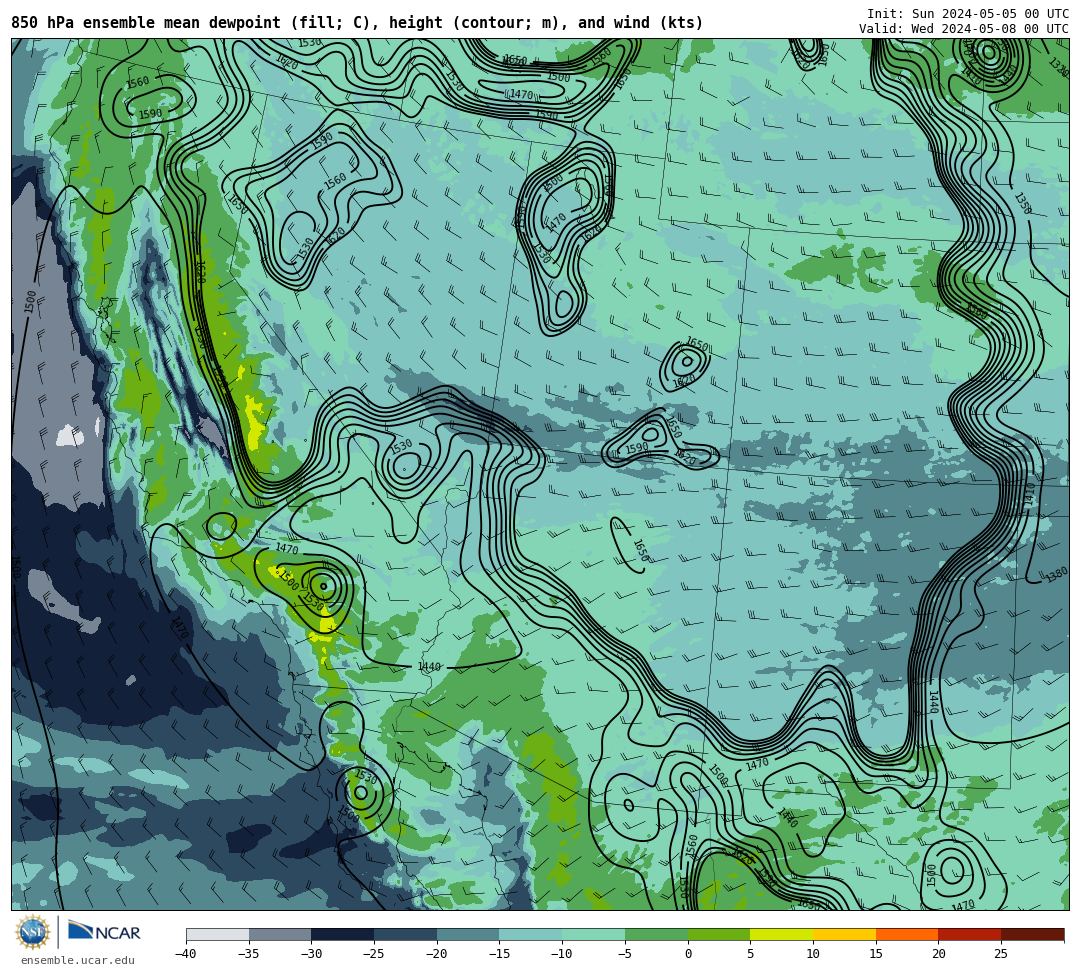Click the dark navy -30 to -25 colorbar segment

[343, 934]
